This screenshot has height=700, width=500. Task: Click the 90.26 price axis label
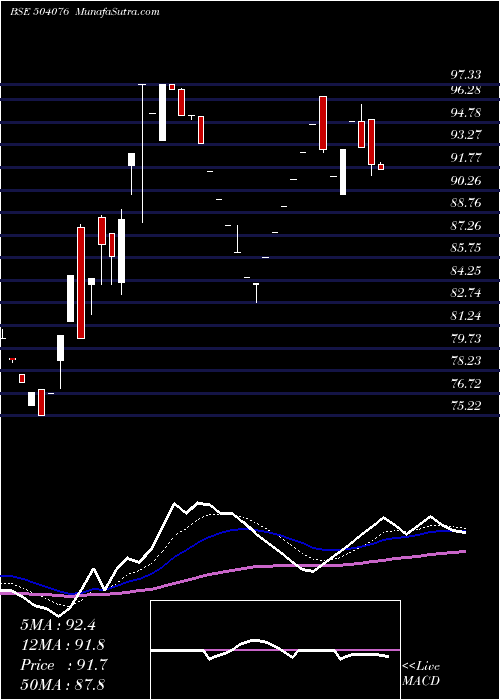(466, 180)
